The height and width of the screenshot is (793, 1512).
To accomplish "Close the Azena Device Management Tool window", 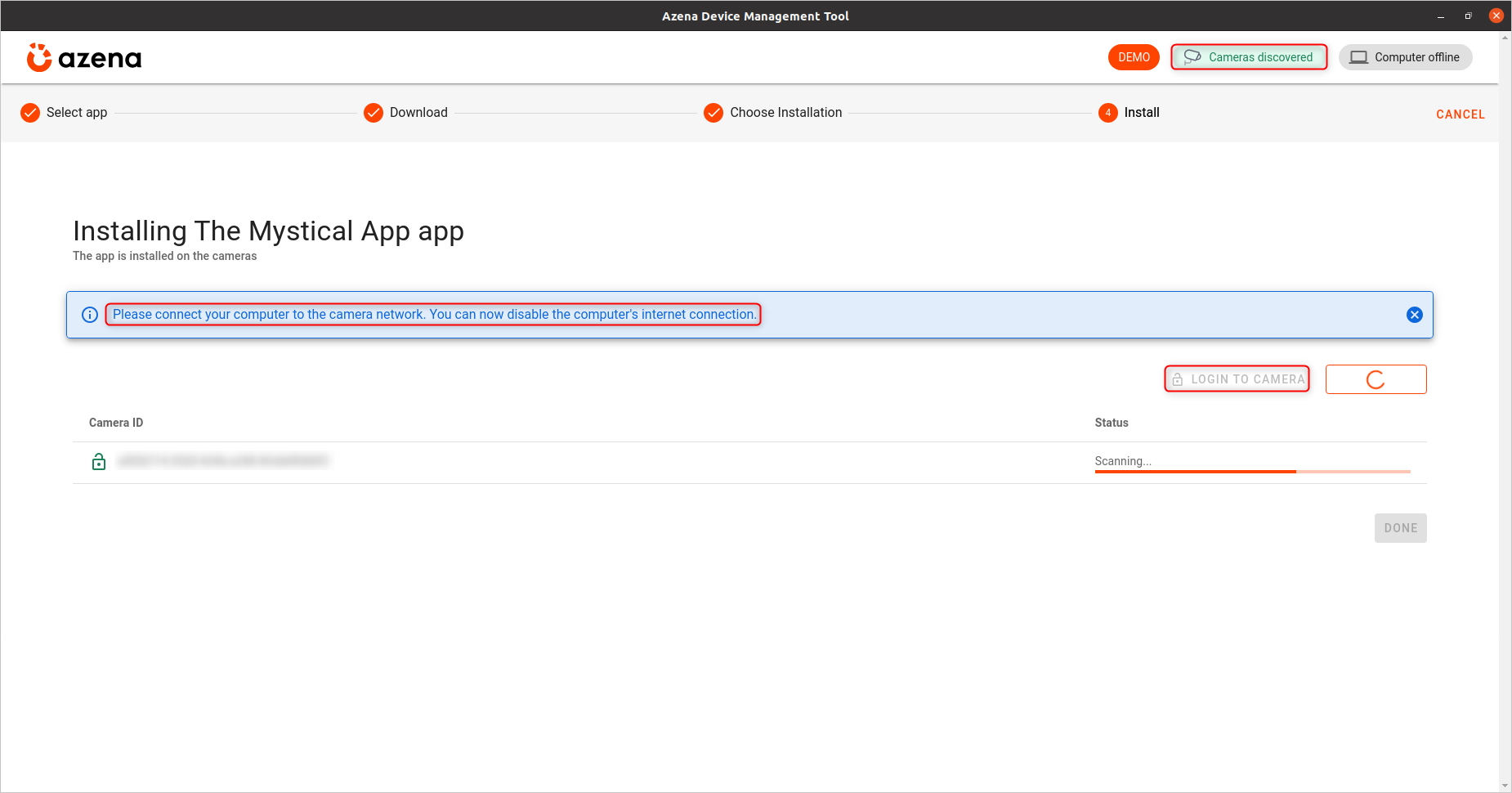I will click(x=1496, y=16).
